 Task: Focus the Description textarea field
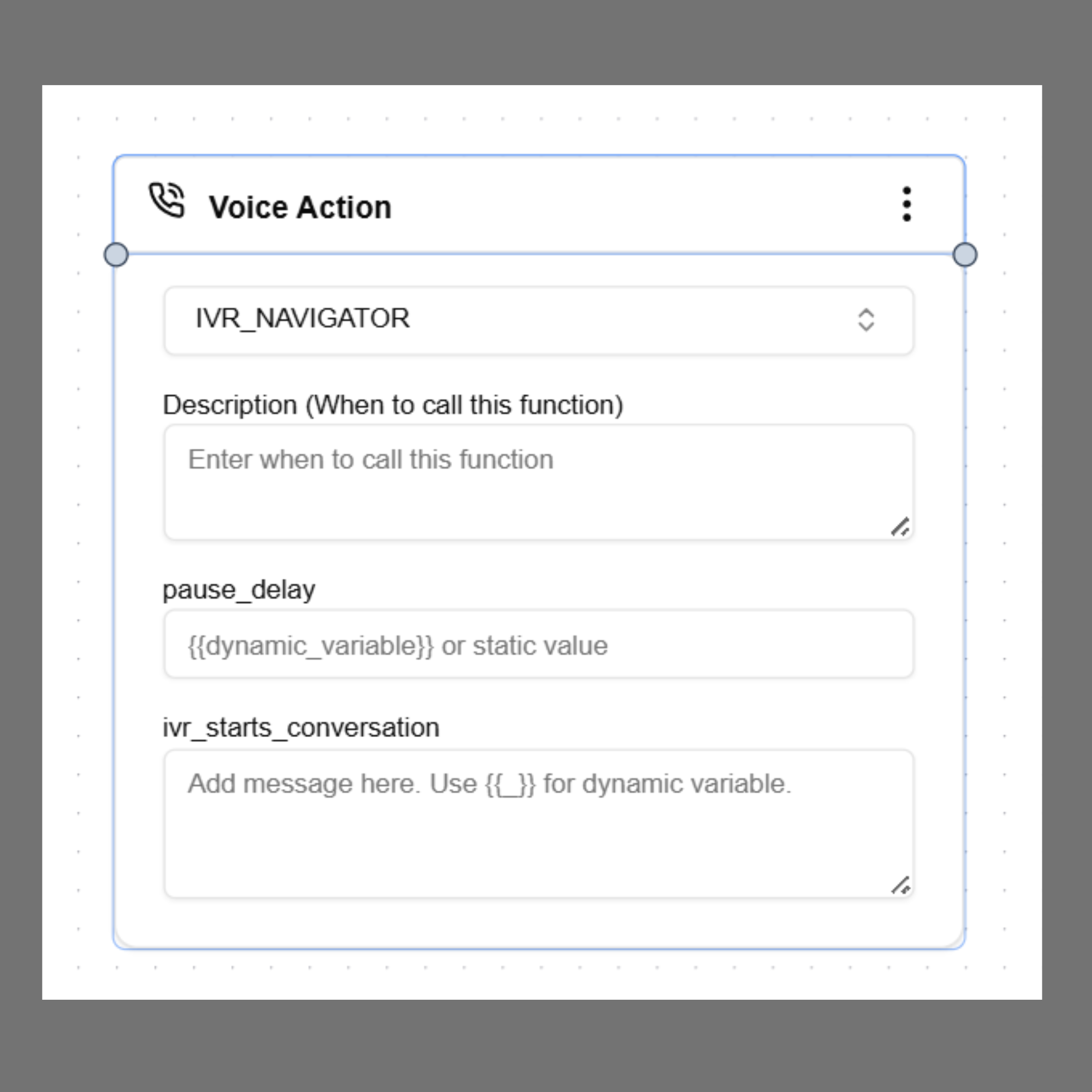(x=539, y=482)
